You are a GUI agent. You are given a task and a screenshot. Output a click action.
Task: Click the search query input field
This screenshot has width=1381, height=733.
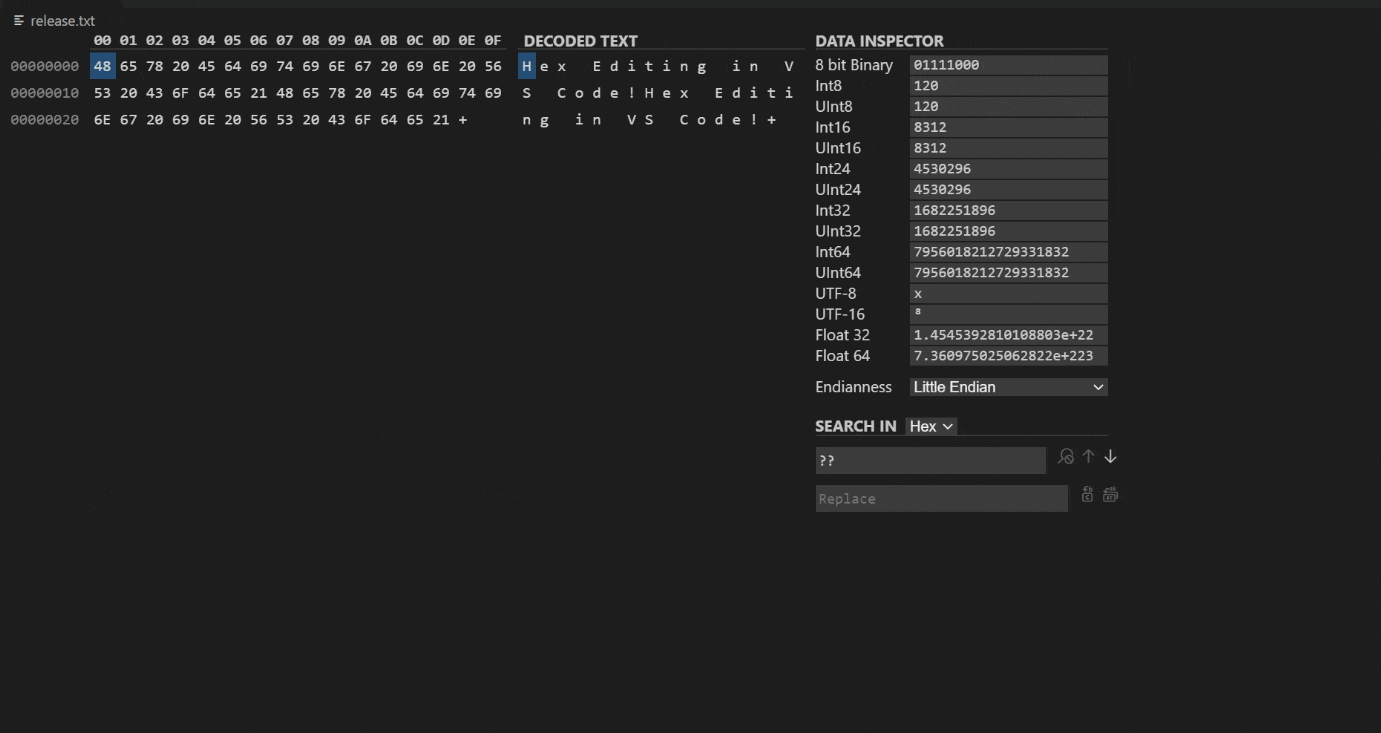(x=930, y=461)
